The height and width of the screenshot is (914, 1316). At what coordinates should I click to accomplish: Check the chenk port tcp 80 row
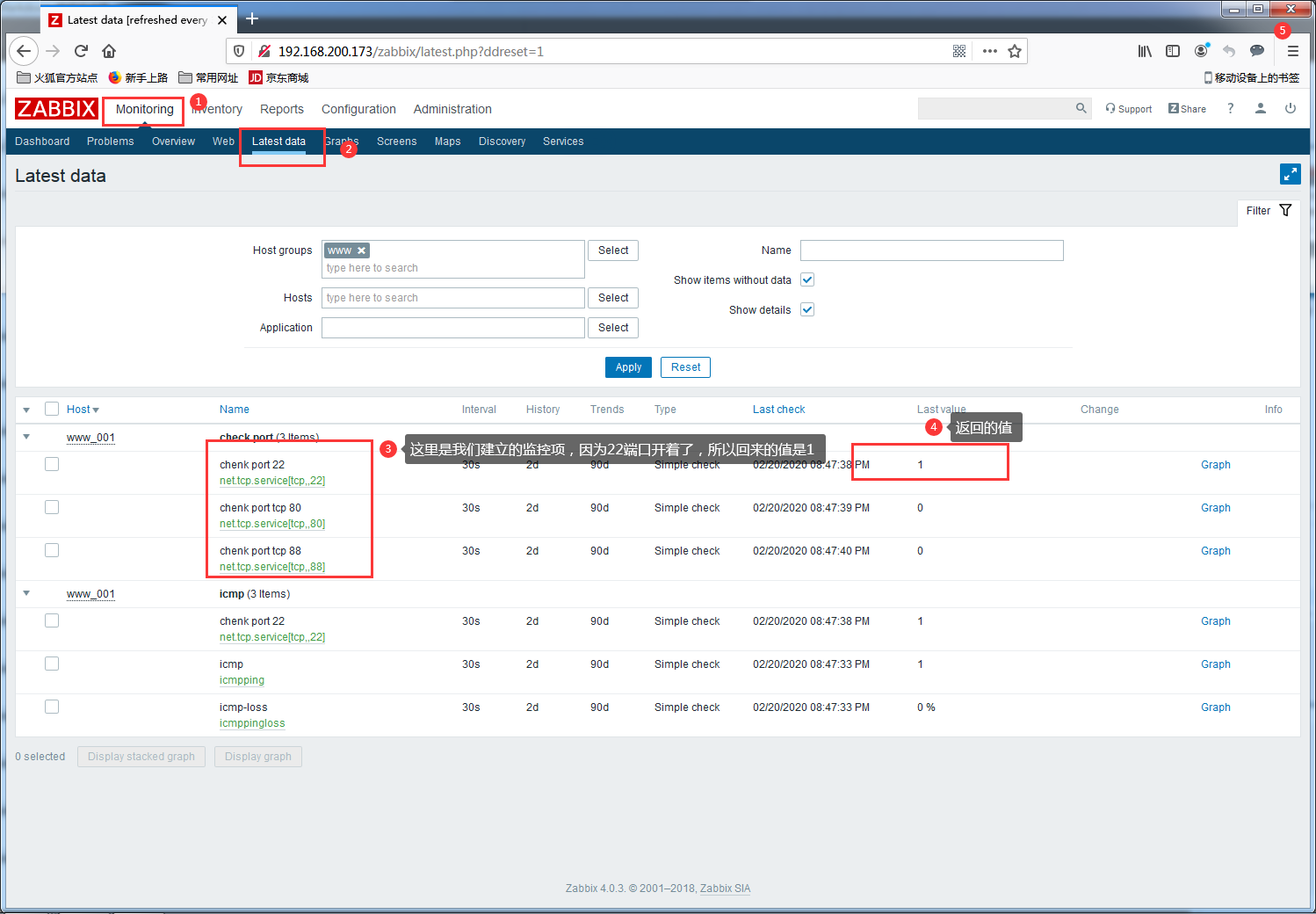52,507
